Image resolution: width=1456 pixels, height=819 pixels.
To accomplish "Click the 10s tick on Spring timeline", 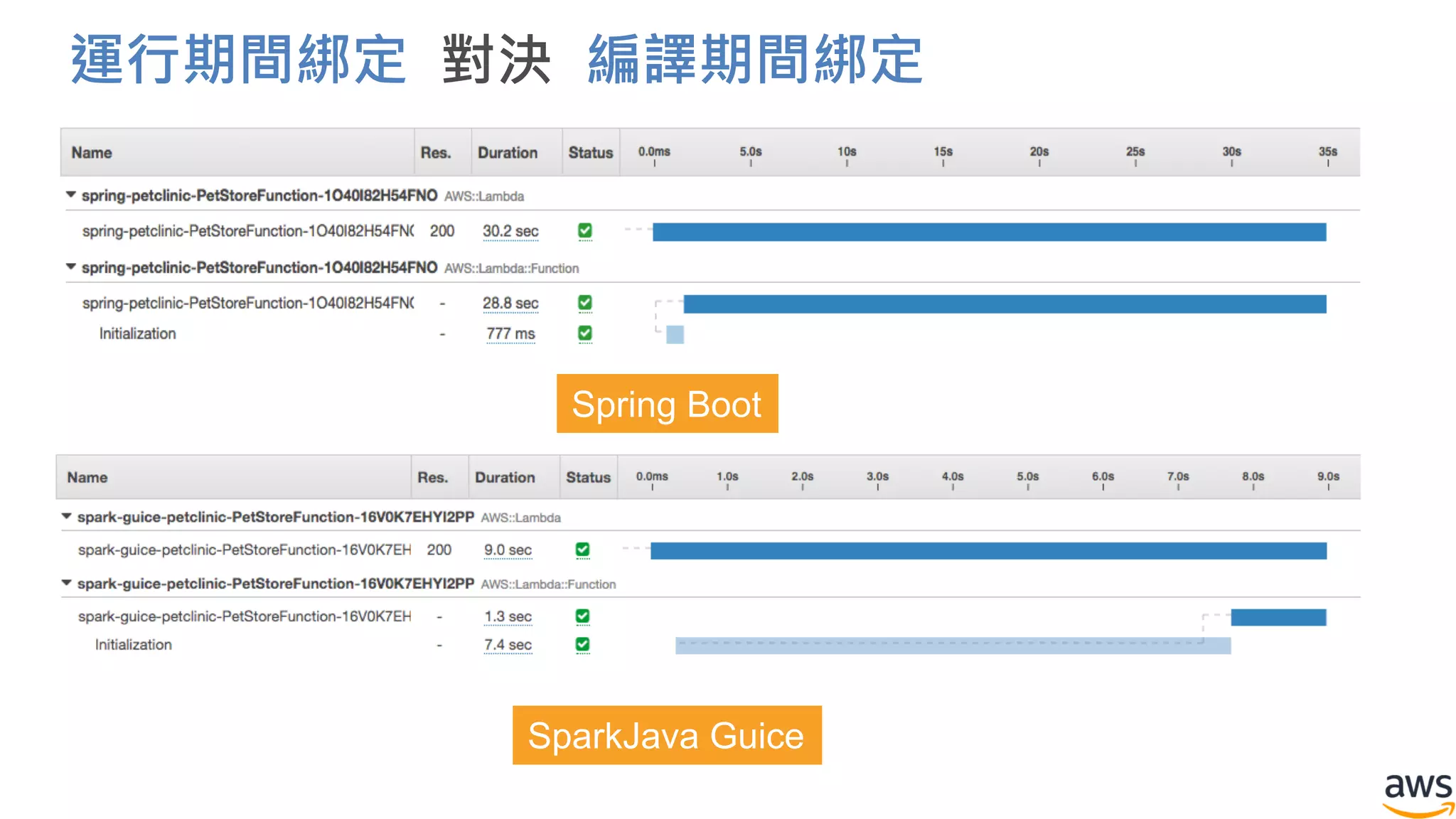I will coord(847,152).
